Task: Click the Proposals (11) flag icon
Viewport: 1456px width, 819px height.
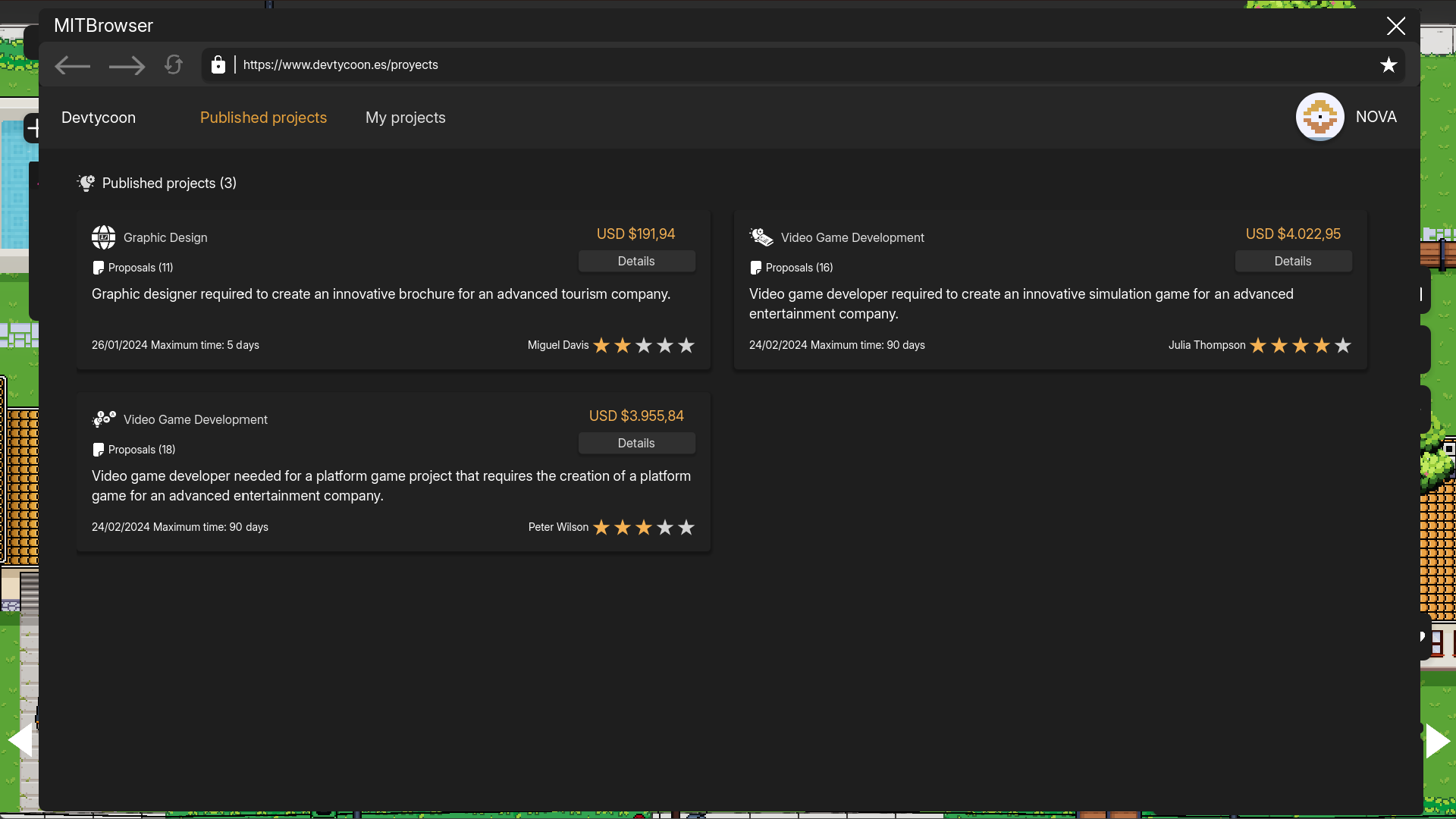Action: pyautogui.click(x=98, y=267)
